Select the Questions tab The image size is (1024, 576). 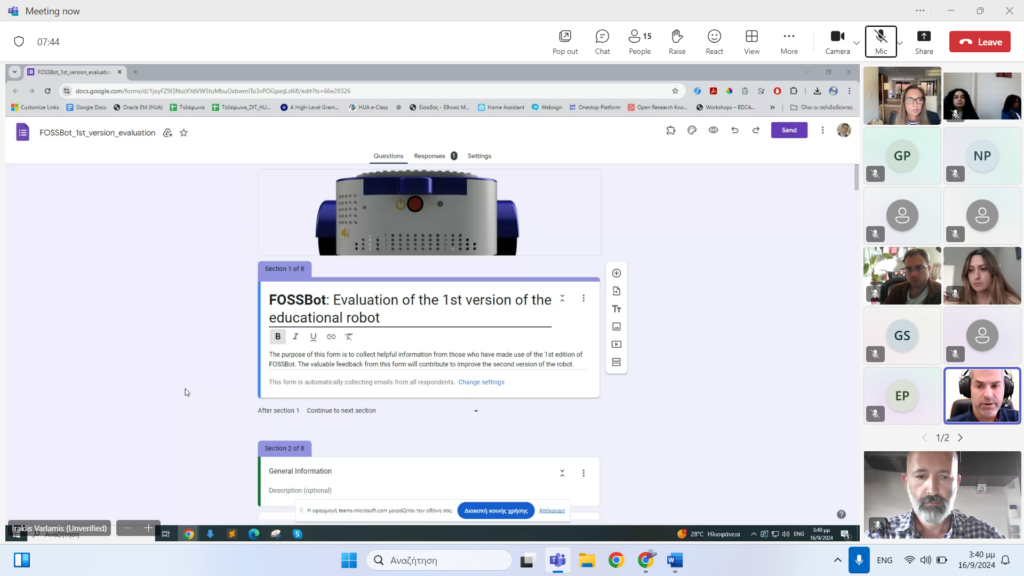pyautogui.click(x=388, y=156)
